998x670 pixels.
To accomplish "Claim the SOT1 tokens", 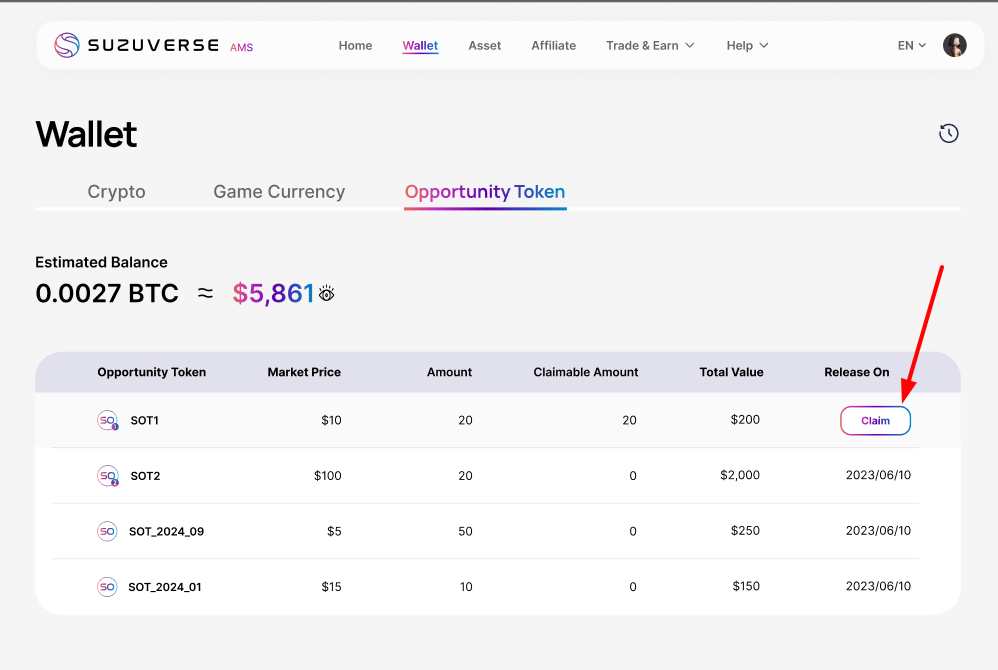I will pyautogui.click(x=875, y=421).
